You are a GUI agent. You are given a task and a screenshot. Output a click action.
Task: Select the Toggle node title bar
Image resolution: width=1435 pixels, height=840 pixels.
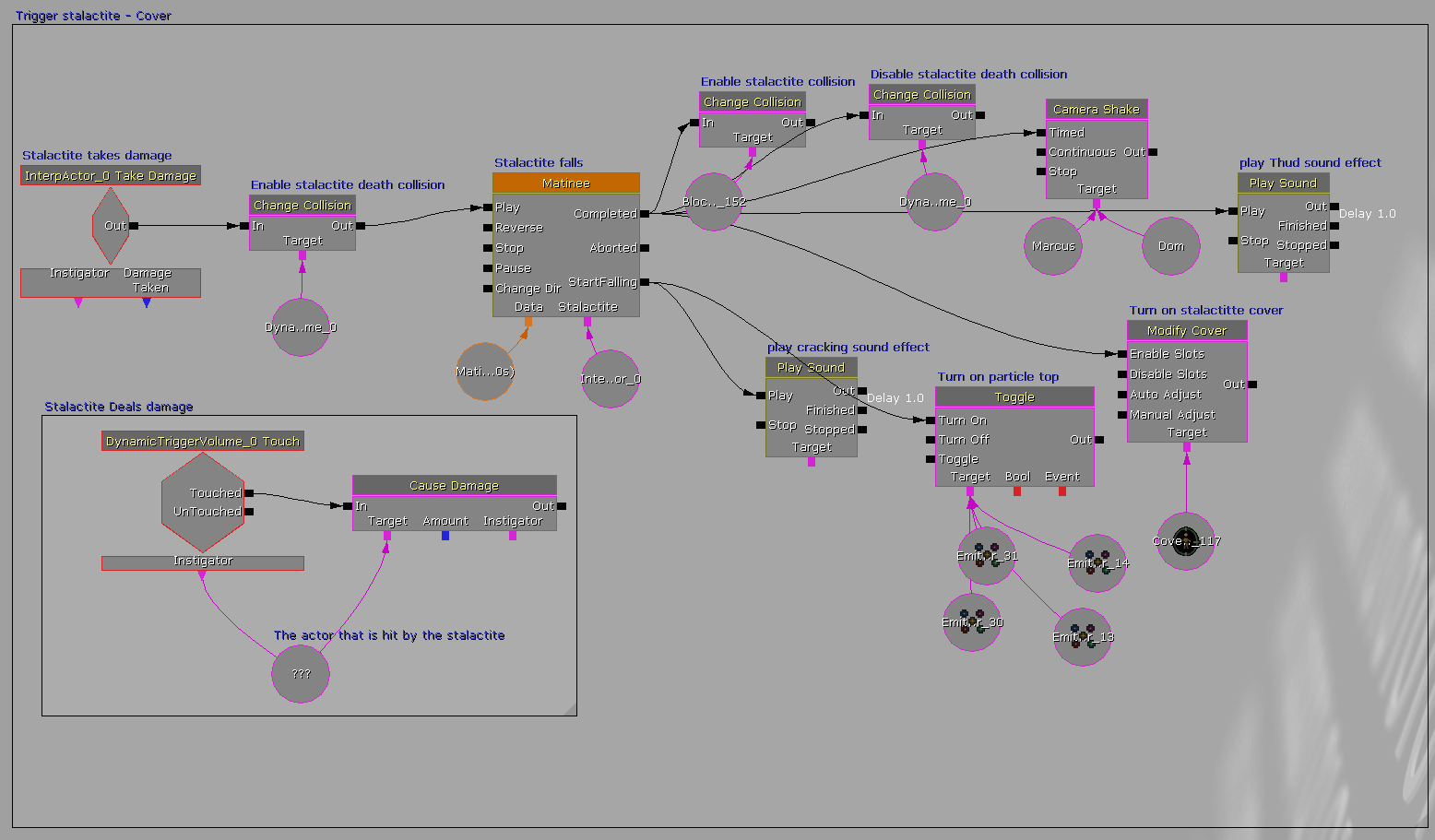tap(1014, 397)
